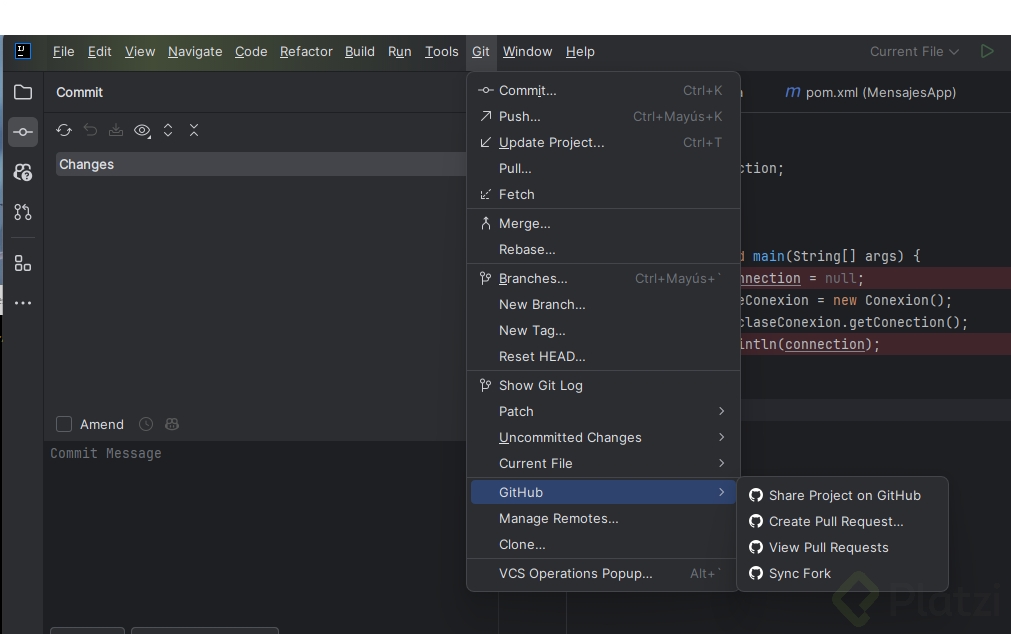The width and height of the screenshot is (1011, 634).
Task: Click the green Run icon
Action: pyautogui.click(x=987, y=51)
